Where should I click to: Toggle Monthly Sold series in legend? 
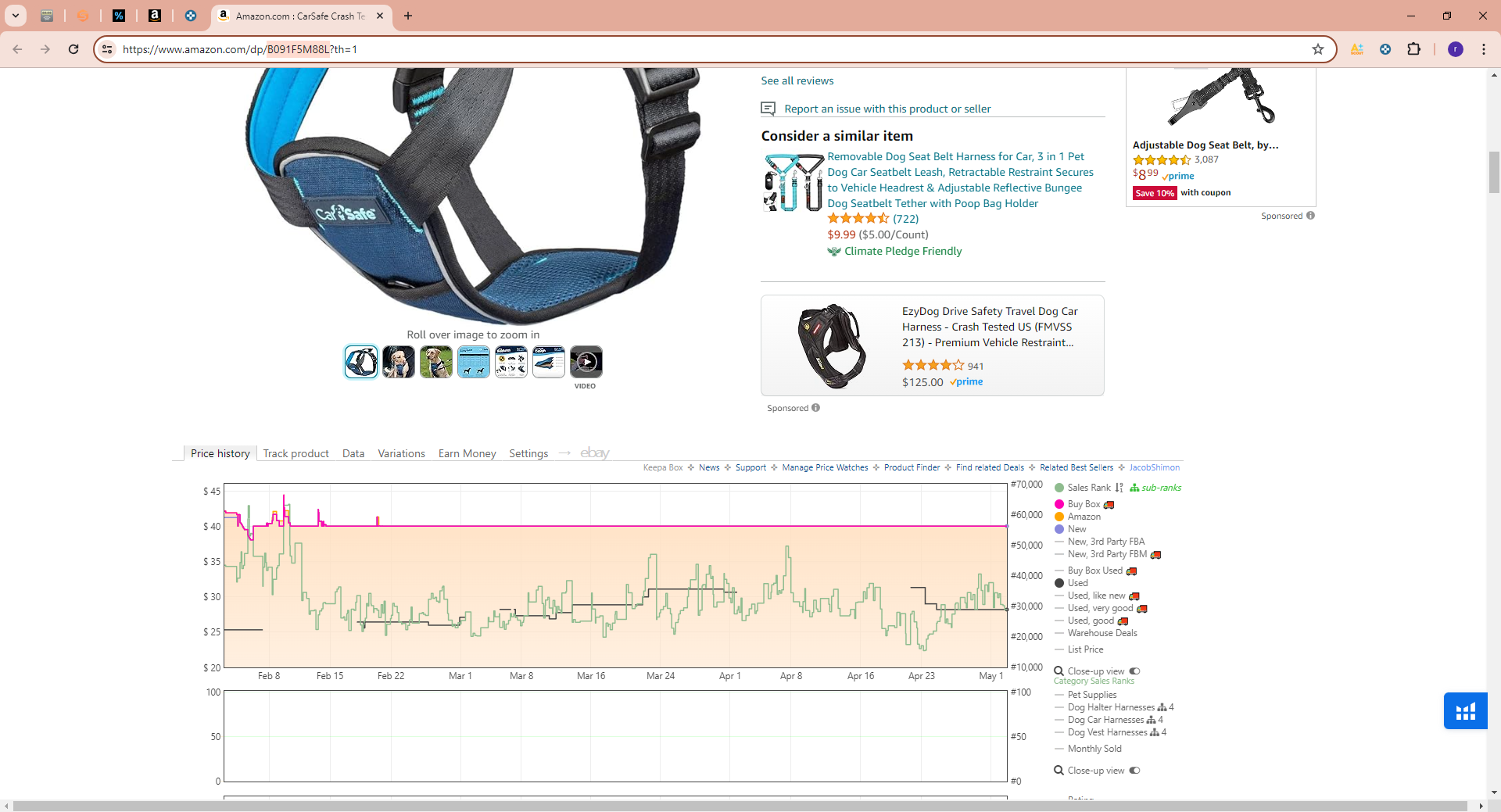[x=1088, y=749]
